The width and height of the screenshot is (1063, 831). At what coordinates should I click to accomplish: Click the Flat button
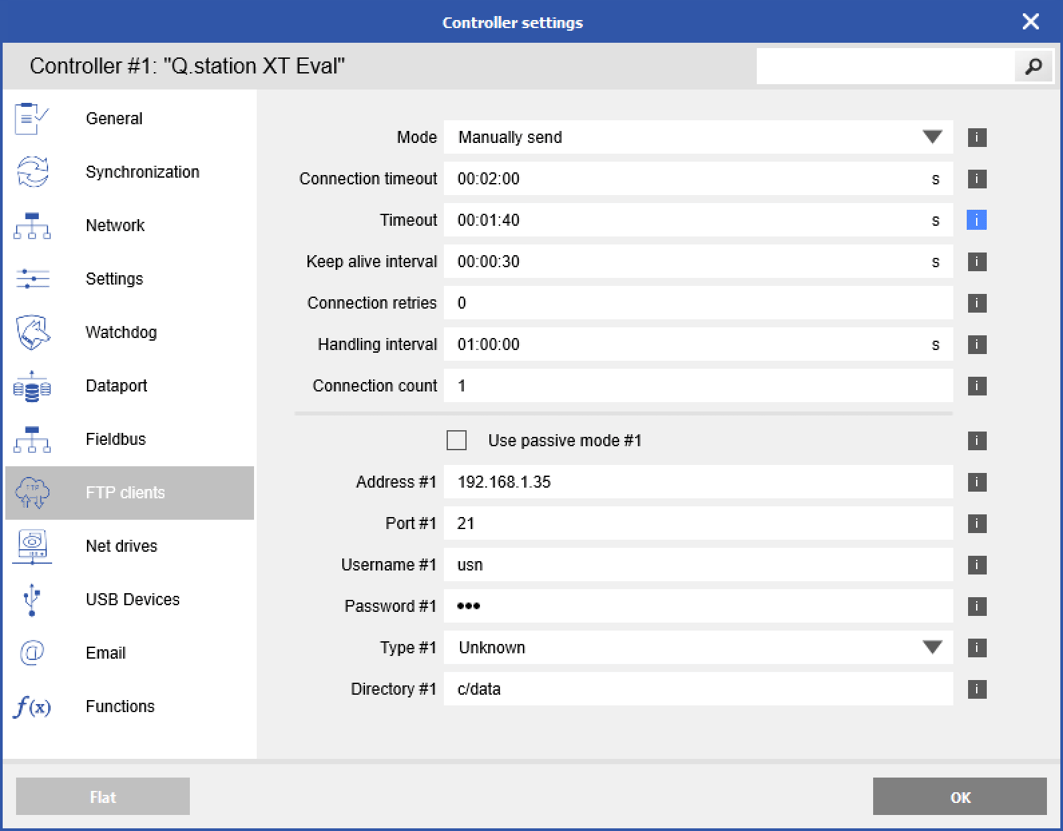point(102,797)
